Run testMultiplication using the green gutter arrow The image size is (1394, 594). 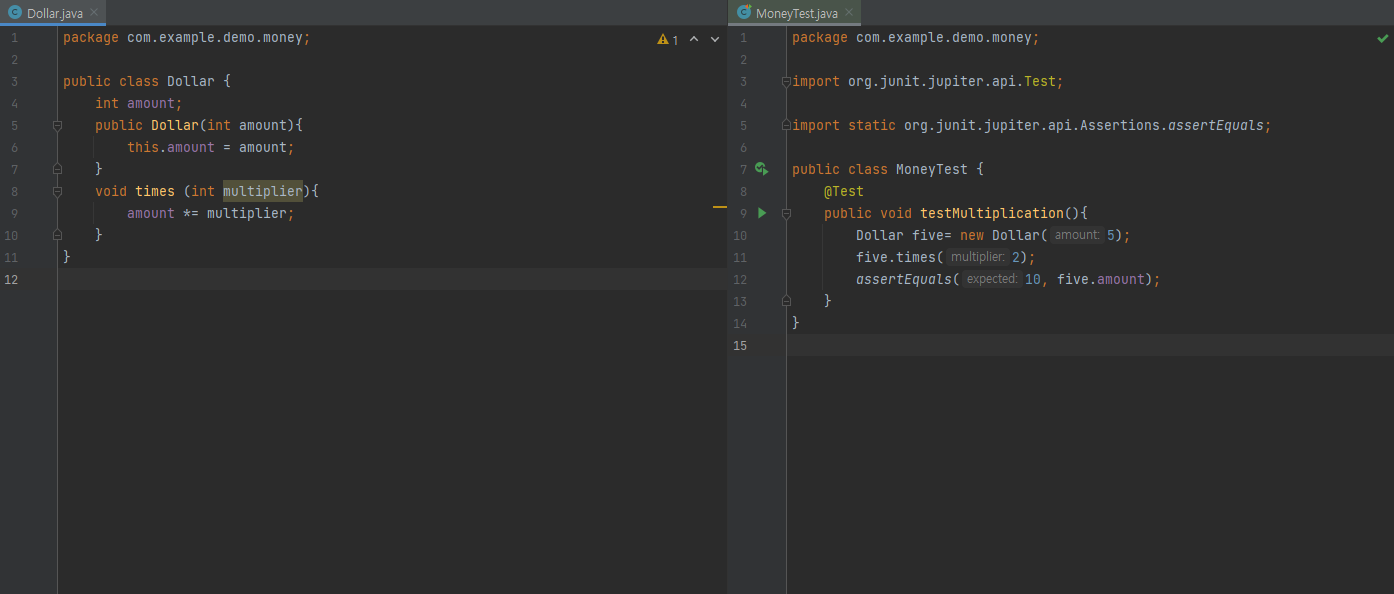(762, 213)
